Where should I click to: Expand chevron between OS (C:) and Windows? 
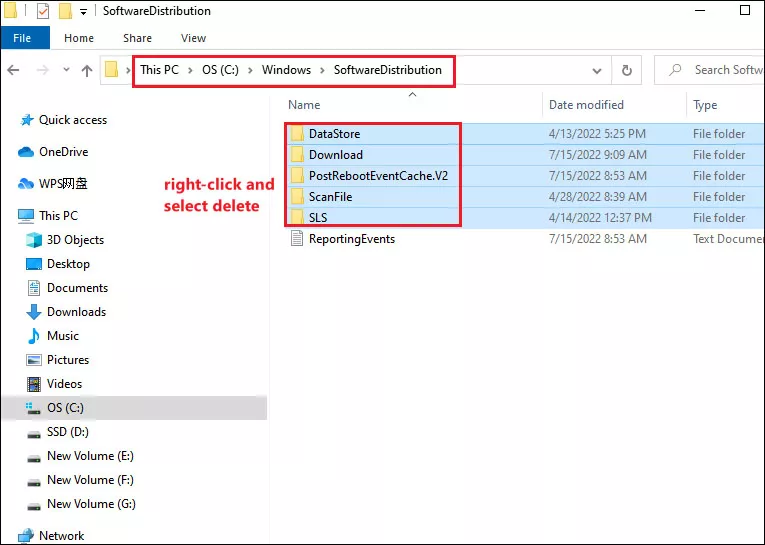250,70
